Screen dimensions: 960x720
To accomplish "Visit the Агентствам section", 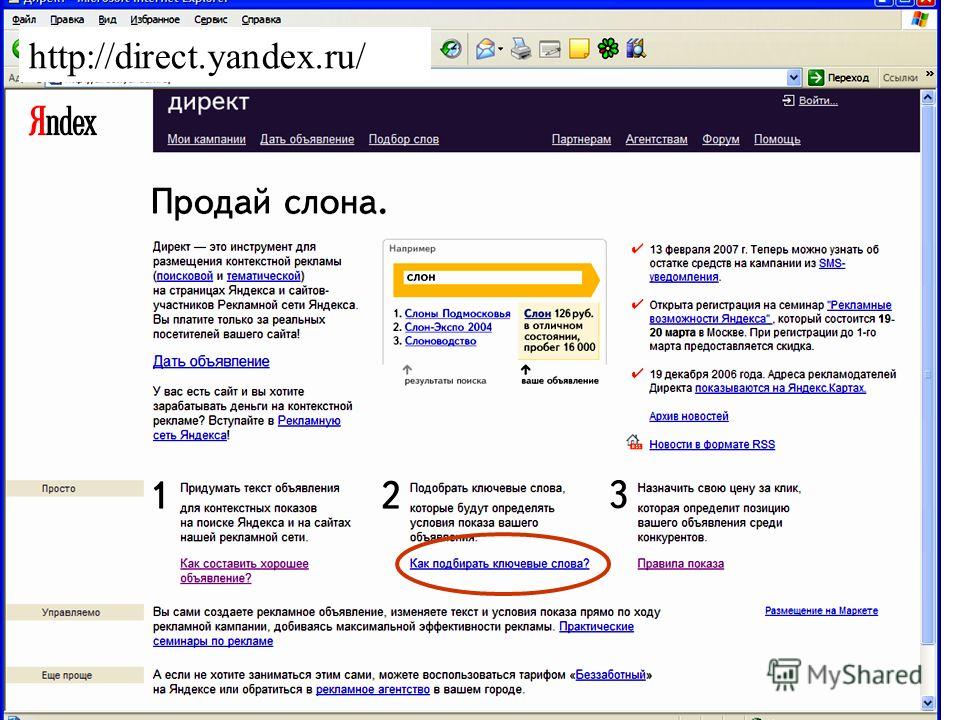I will point(656,140).
